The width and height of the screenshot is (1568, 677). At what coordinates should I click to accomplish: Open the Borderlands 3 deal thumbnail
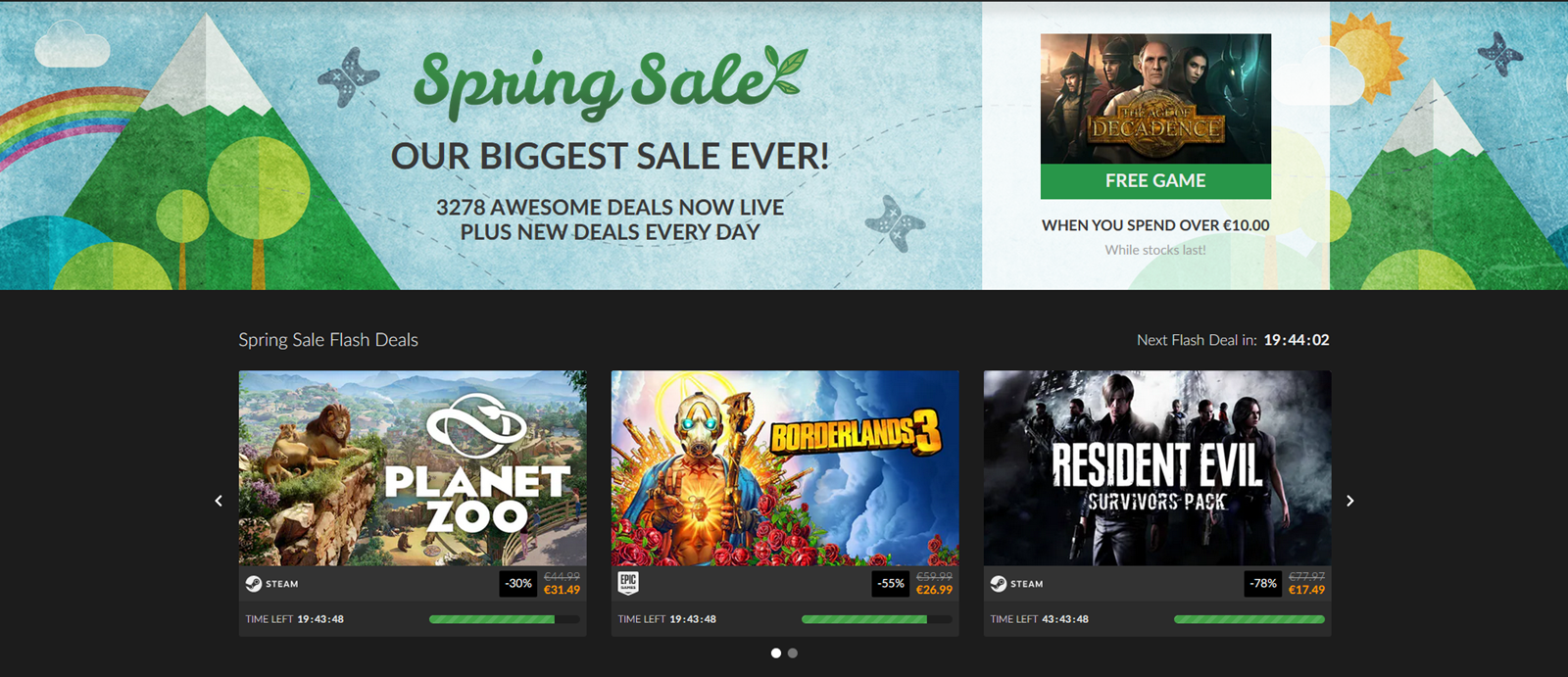(x=785, y=467)
